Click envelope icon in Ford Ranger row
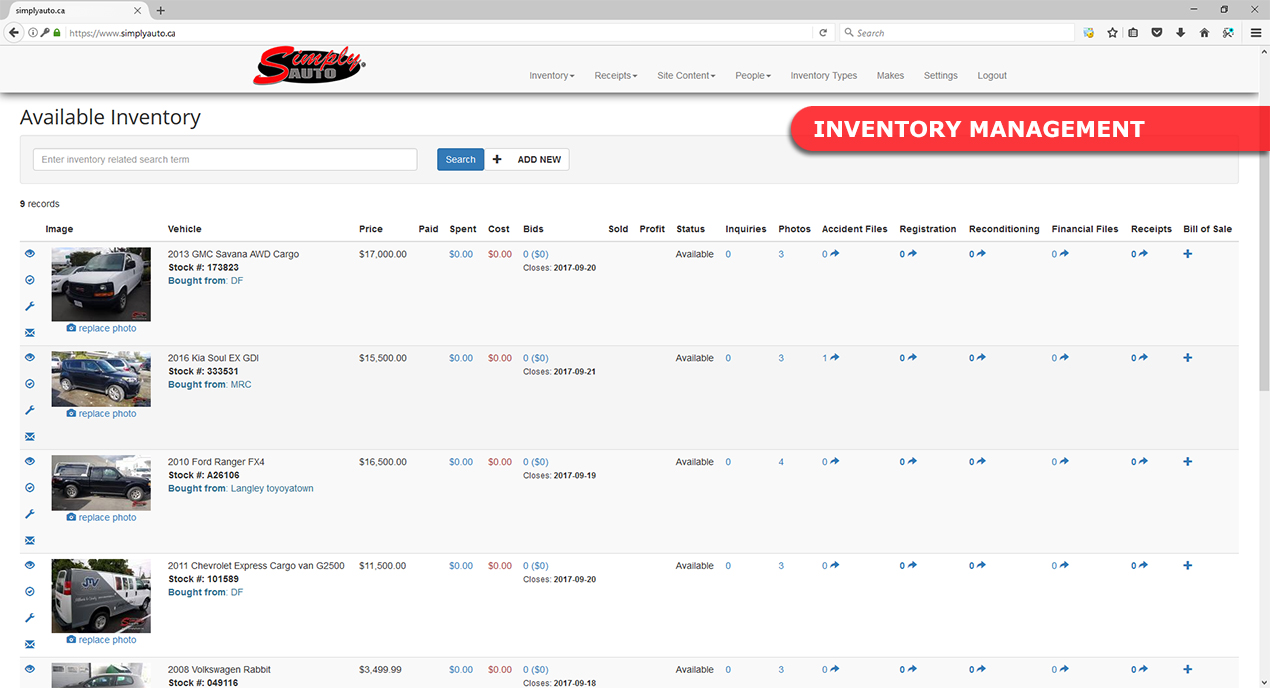Screen dimensions: 1270x688 pyautogui.click(x=30, y=541)
